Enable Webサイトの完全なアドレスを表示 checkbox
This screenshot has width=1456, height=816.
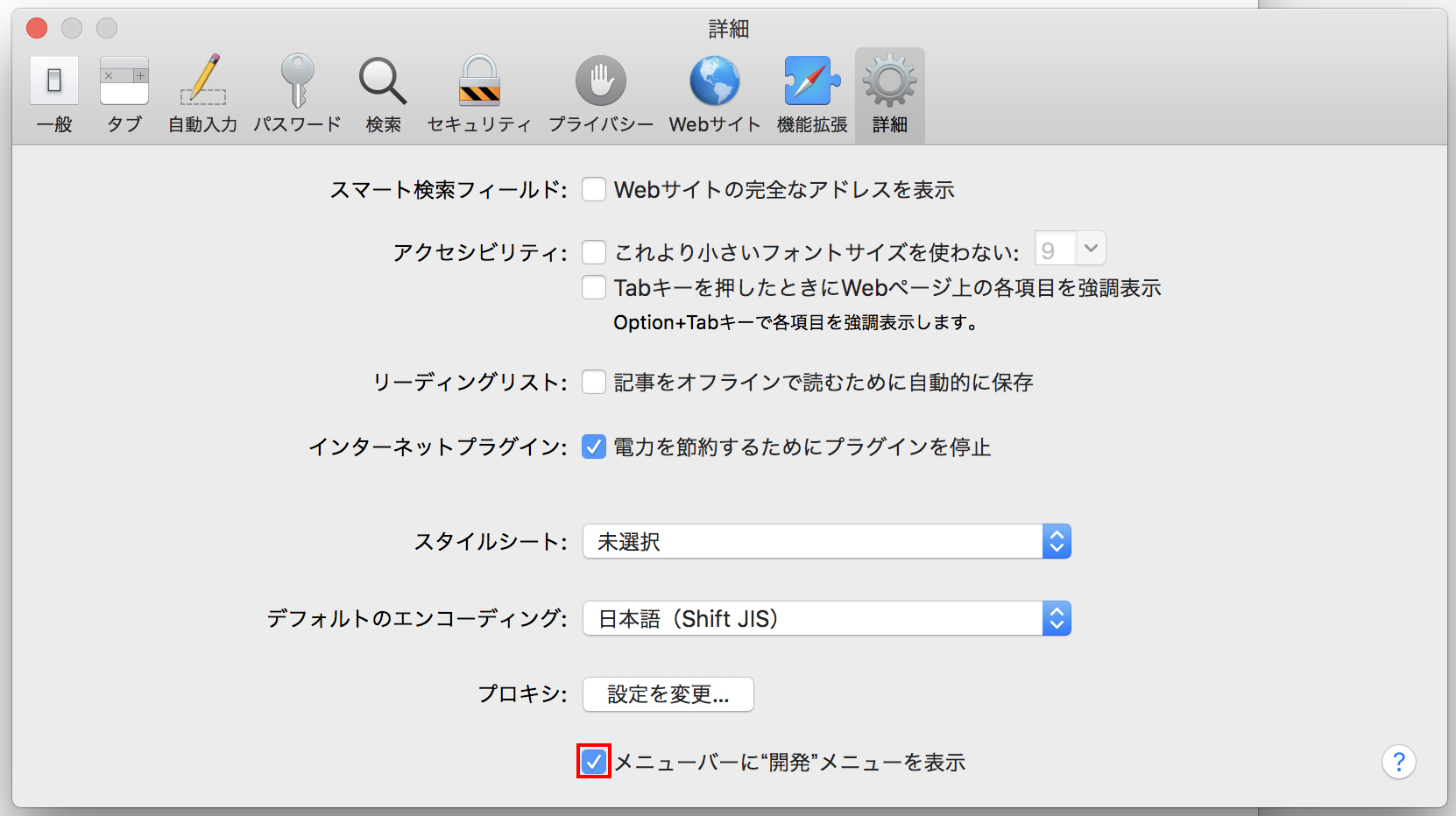pos(594,189)
